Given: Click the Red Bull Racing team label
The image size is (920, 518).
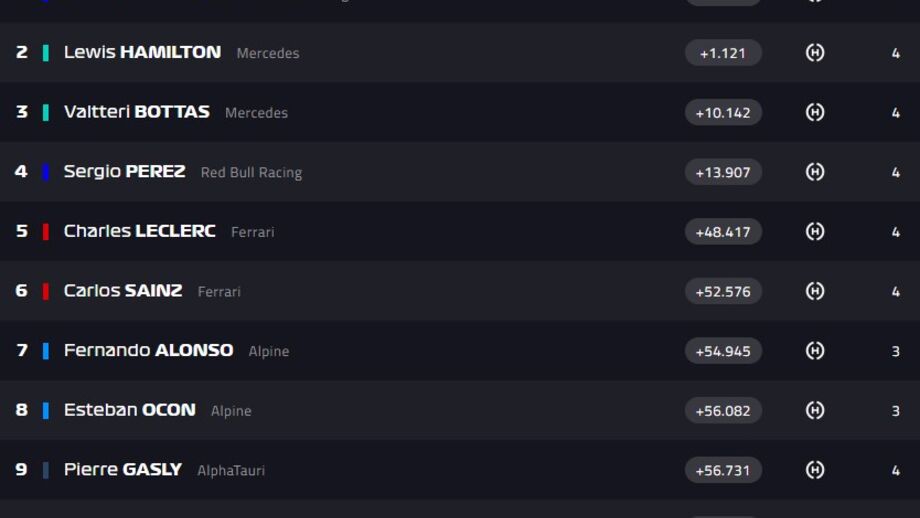Looking at the screenshot, I should [251, 172].
